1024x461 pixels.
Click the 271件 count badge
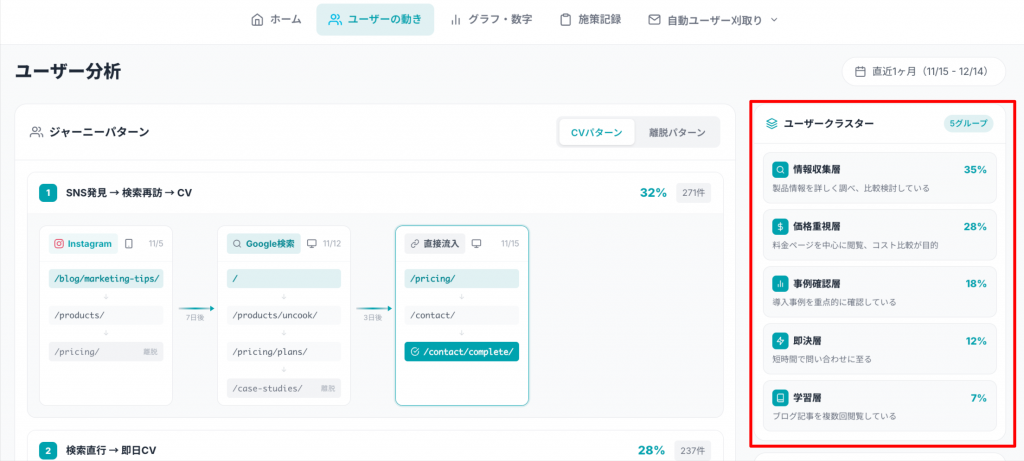pos(693,193)
